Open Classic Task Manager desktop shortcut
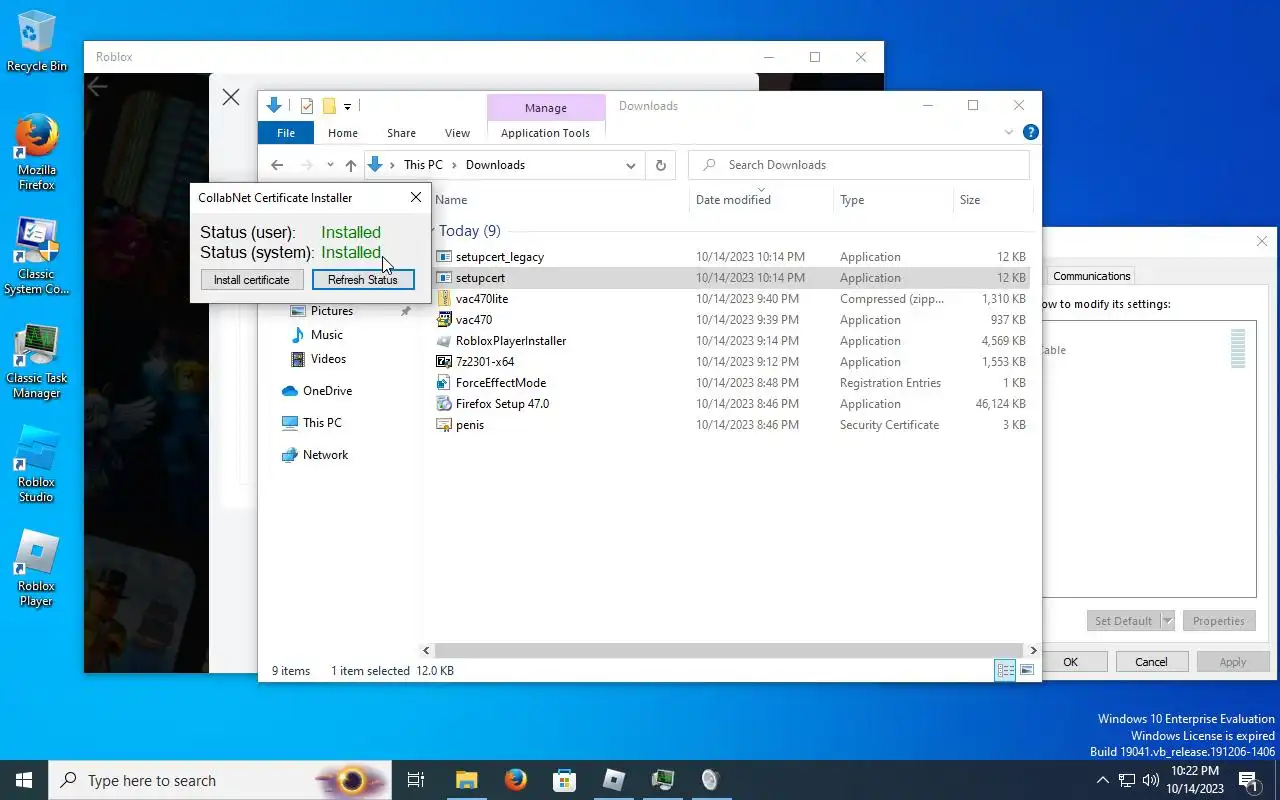This screenshot has height=800, width=1280. click(x=37, y=362)
